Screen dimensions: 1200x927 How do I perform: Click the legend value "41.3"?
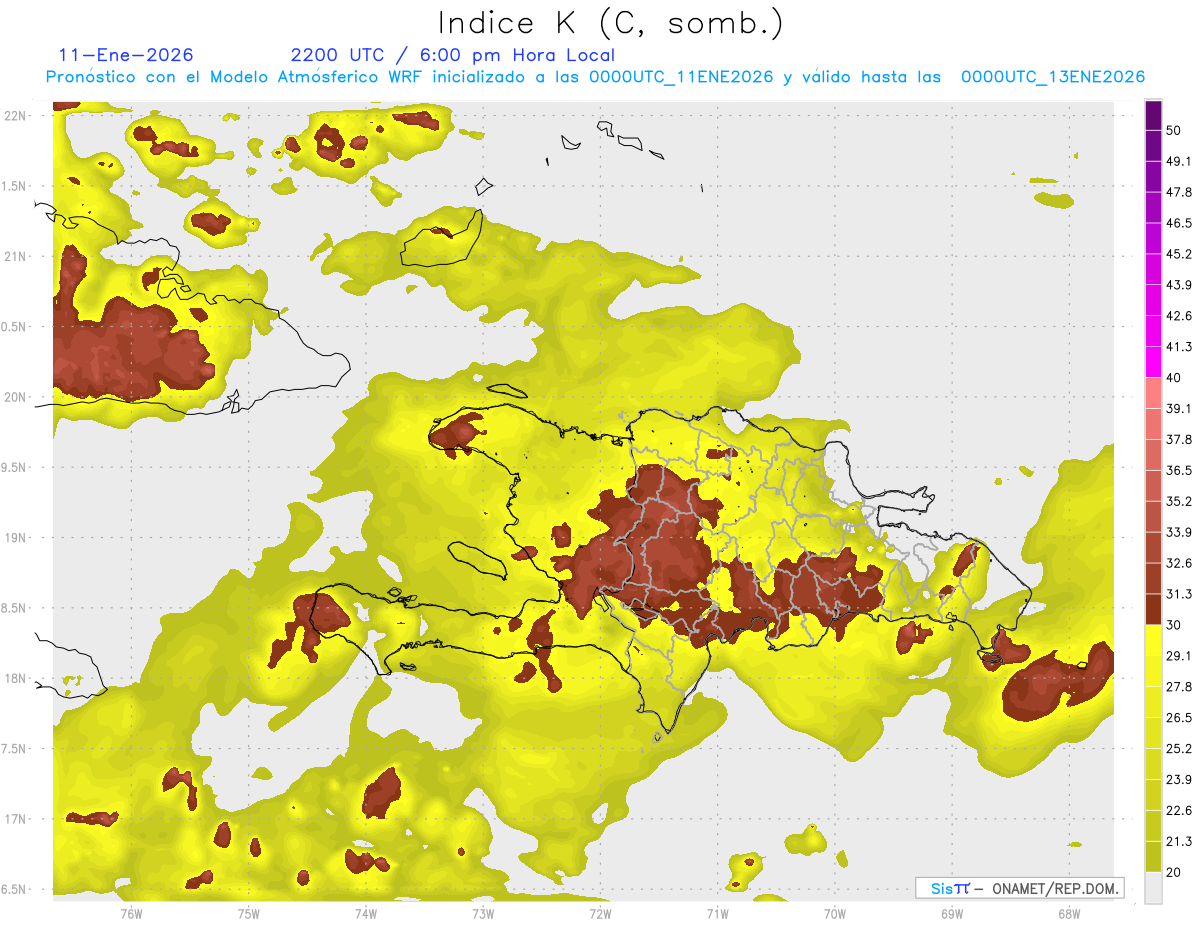(x=1179, y=347)
